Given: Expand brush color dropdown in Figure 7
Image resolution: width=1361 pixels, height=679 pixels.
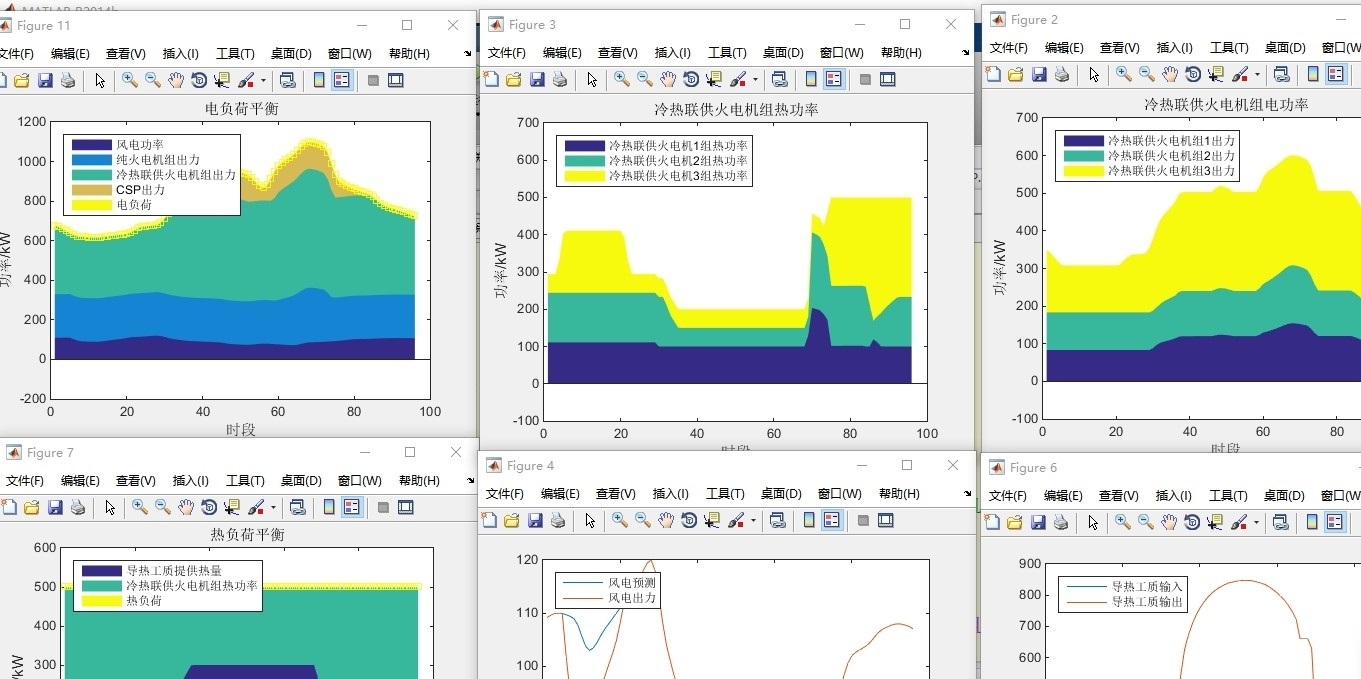Looking at the screenshot, I should pyautogui.click(x=273, y=507).
